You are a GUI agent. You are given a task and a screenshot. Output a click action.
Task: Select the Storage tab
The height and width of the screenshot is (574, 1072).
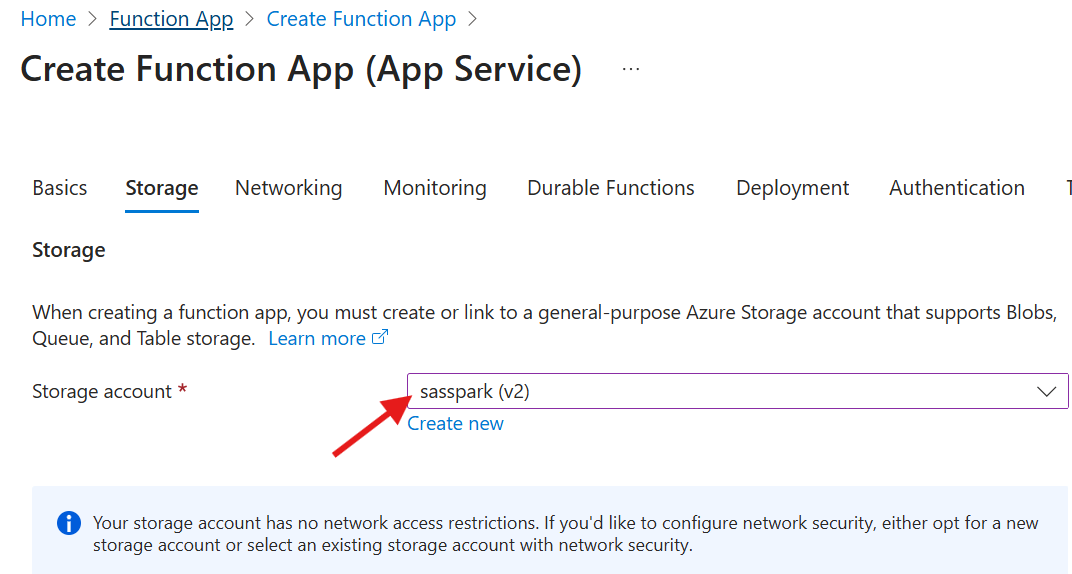162,188
